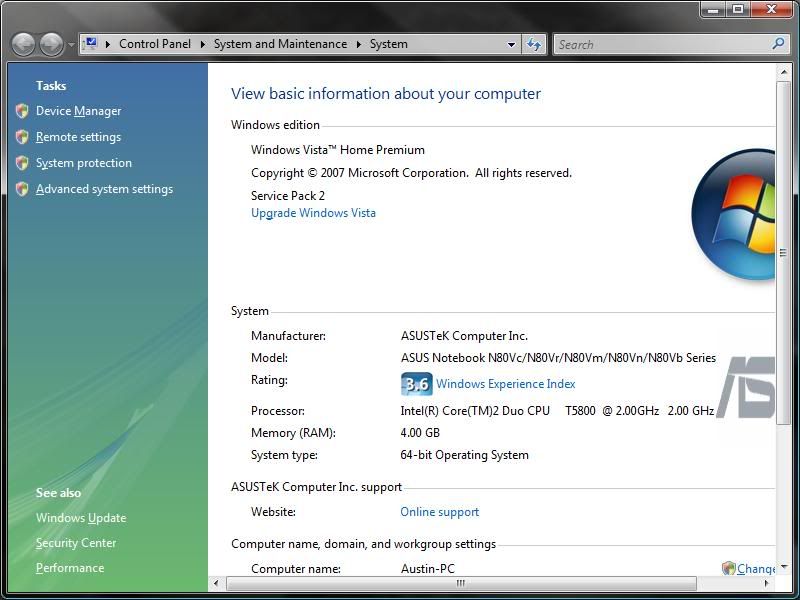The width and height of the screenshot is (800, 600).
Task: Click the Intel Core 2 Duo processor text
Action: 557,411
